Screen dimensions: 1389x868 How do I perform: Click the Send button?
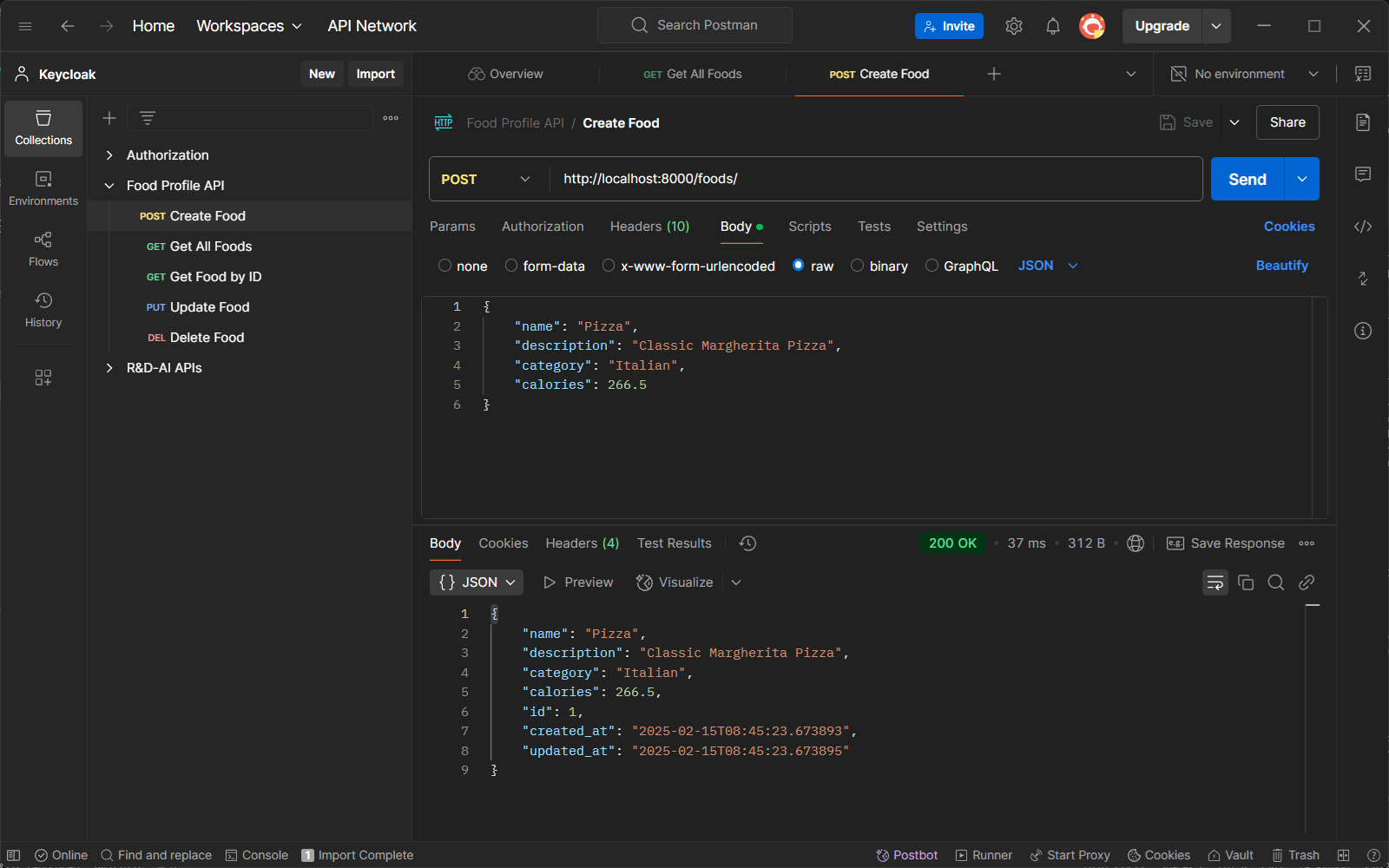[x=1247, y=179]
